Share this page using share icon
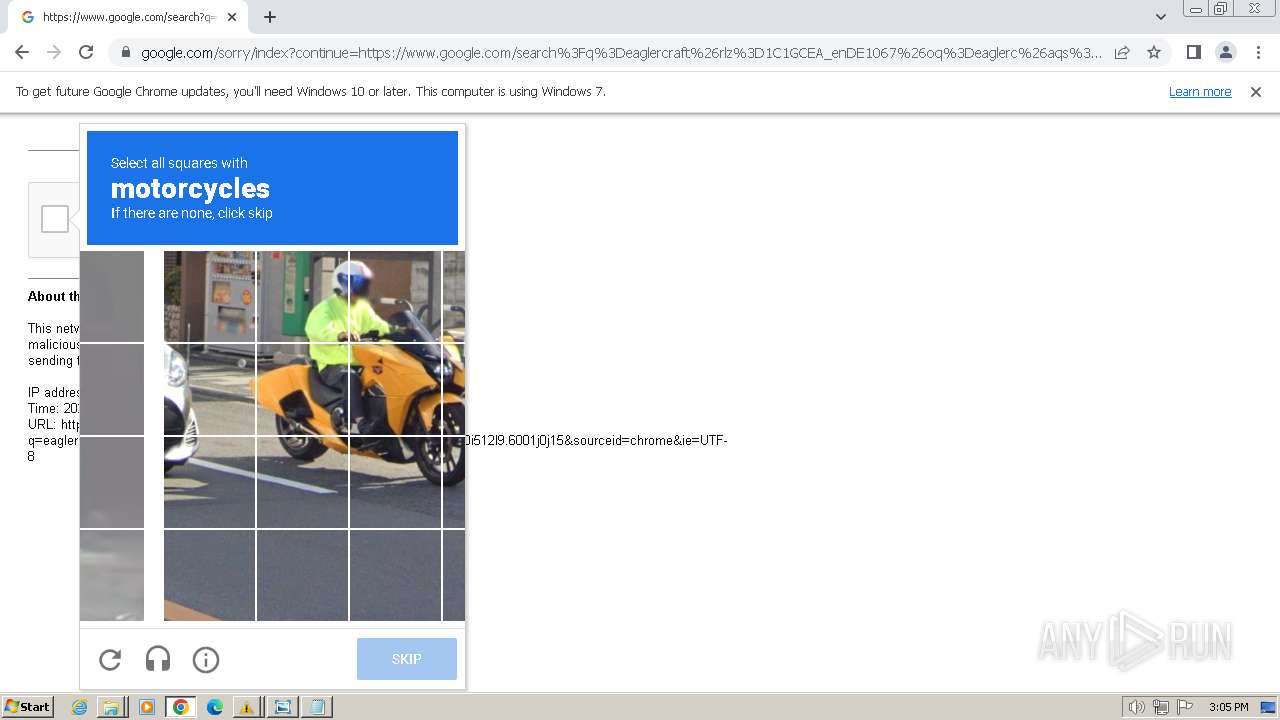1280x720 pixels. [1122, 52]
